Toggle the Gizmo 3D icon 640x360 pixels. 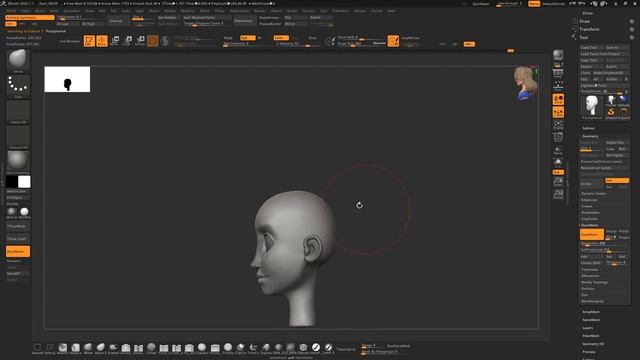[153, 41]
